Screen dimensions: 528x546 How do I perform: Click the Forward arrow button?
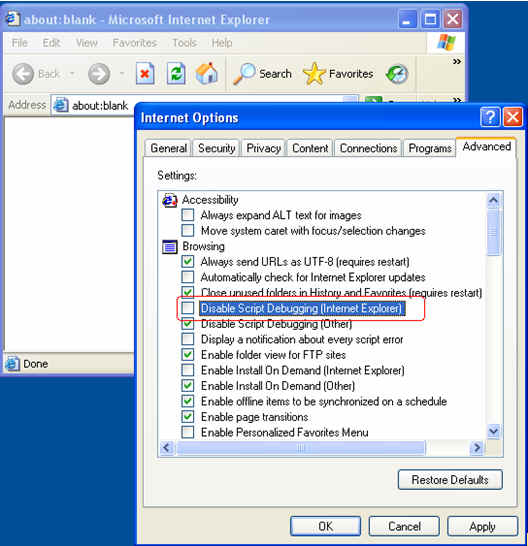99,74
